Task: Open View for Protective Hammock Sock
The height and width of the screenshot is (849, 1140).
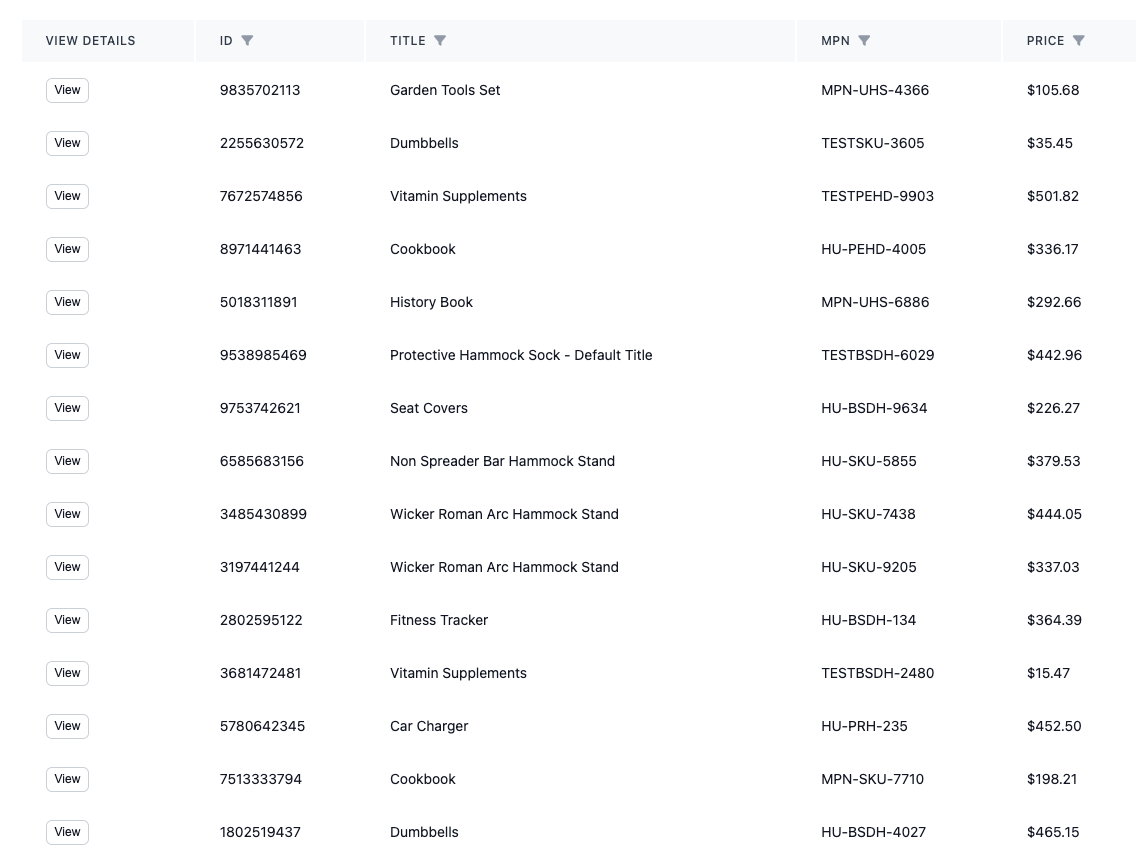Action: point(68,355)
